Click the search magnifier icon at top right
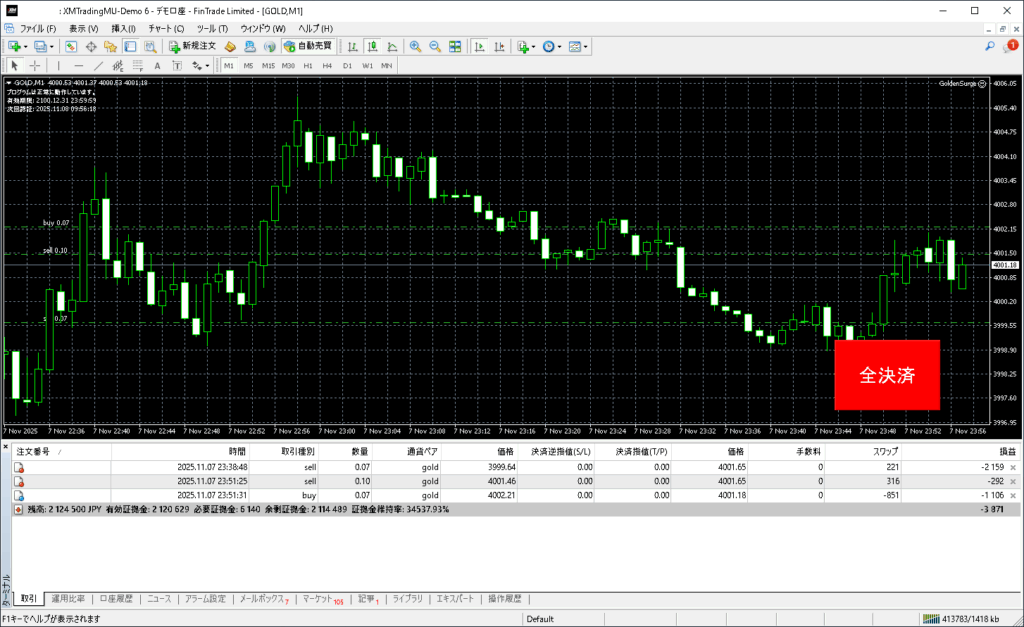This screenshot has height=627, width=1024. (990, 46)
